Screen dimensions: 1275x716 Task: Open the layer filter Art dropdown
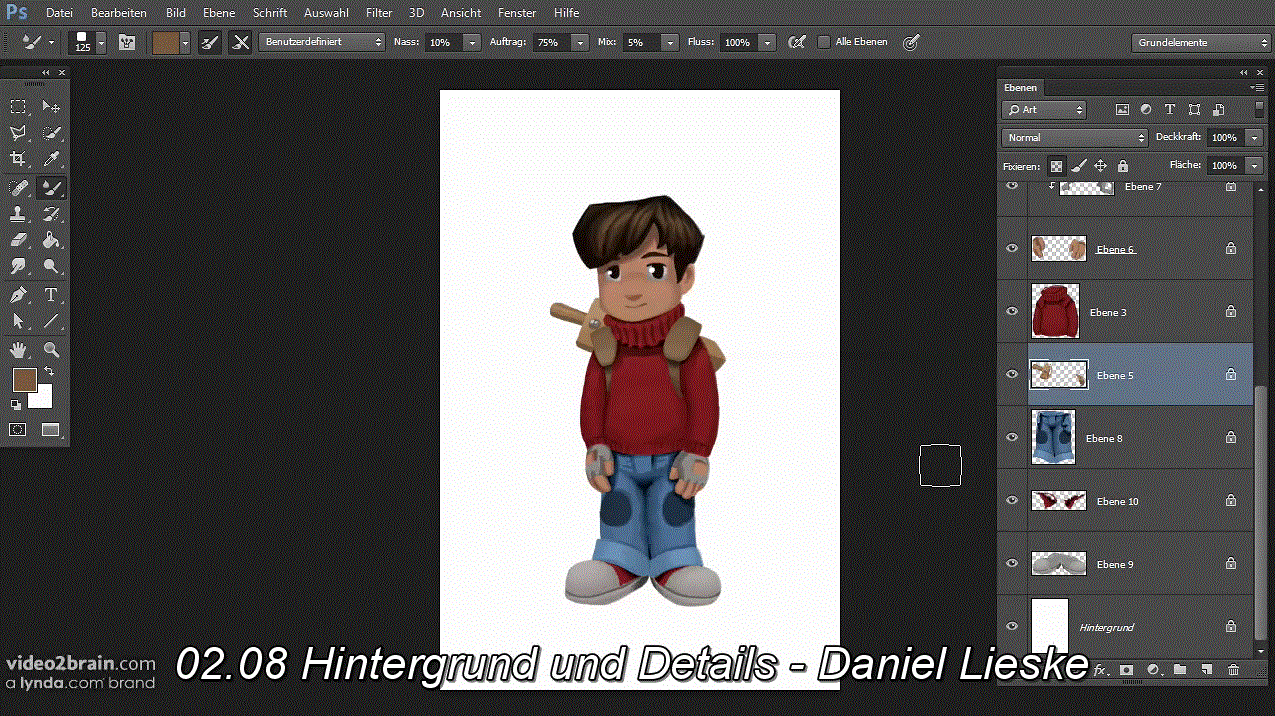pyautogui.click(x=1044, y=110)
